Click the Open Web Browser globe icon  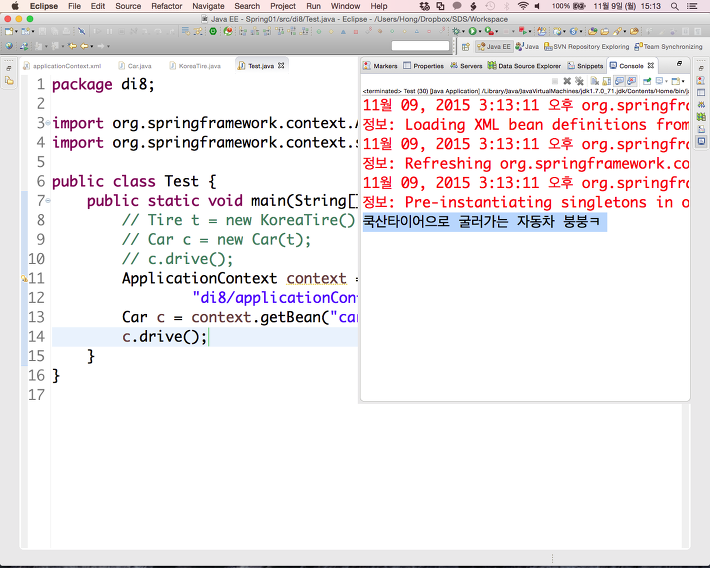[x=9, y=46]
